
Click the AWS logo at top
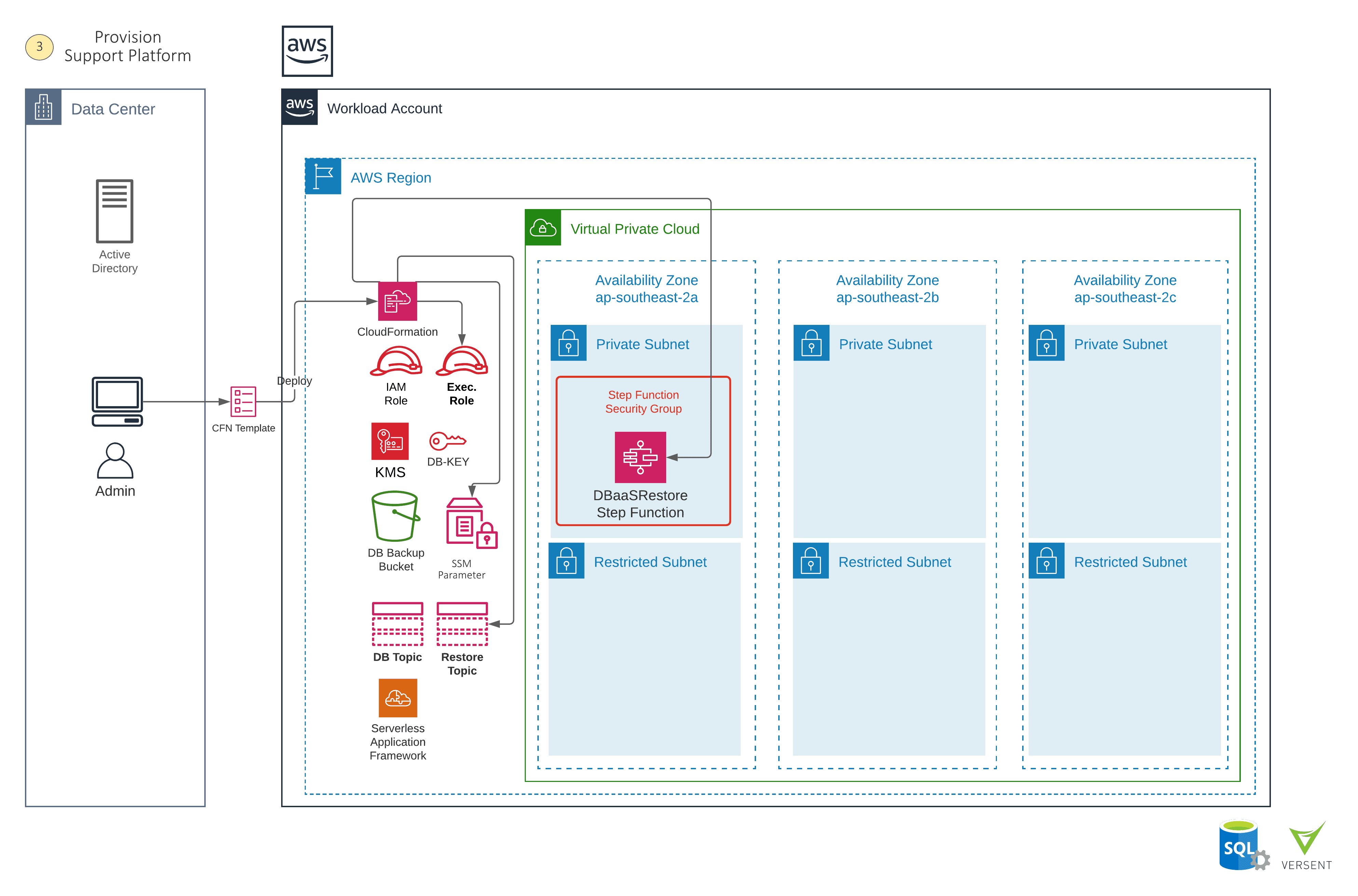pyautogui.click(x=307, y=51)
